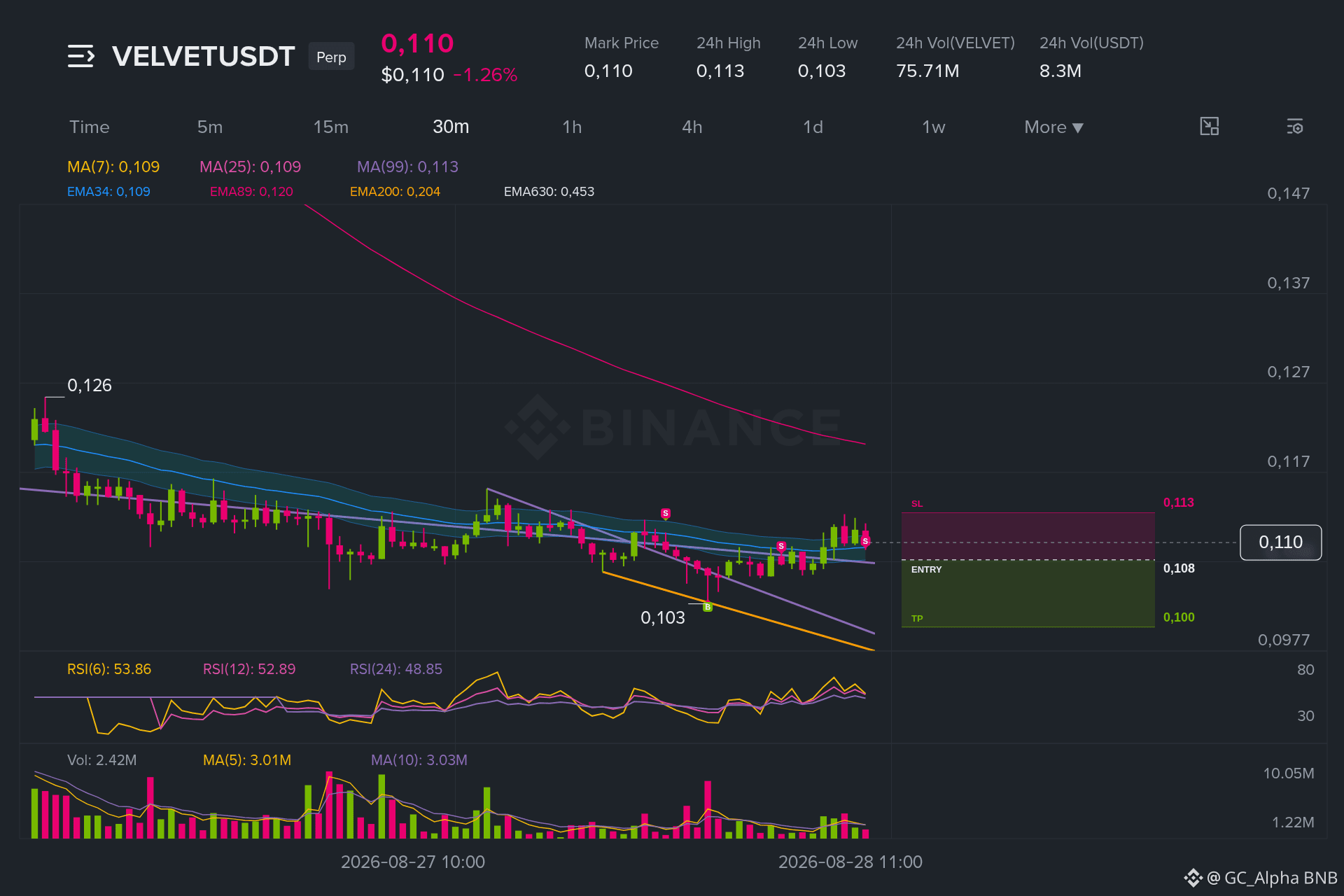Select the EMA630: 0,453 indicator label
This screenshot has height=896, width=1344.
tap(549, 191)
